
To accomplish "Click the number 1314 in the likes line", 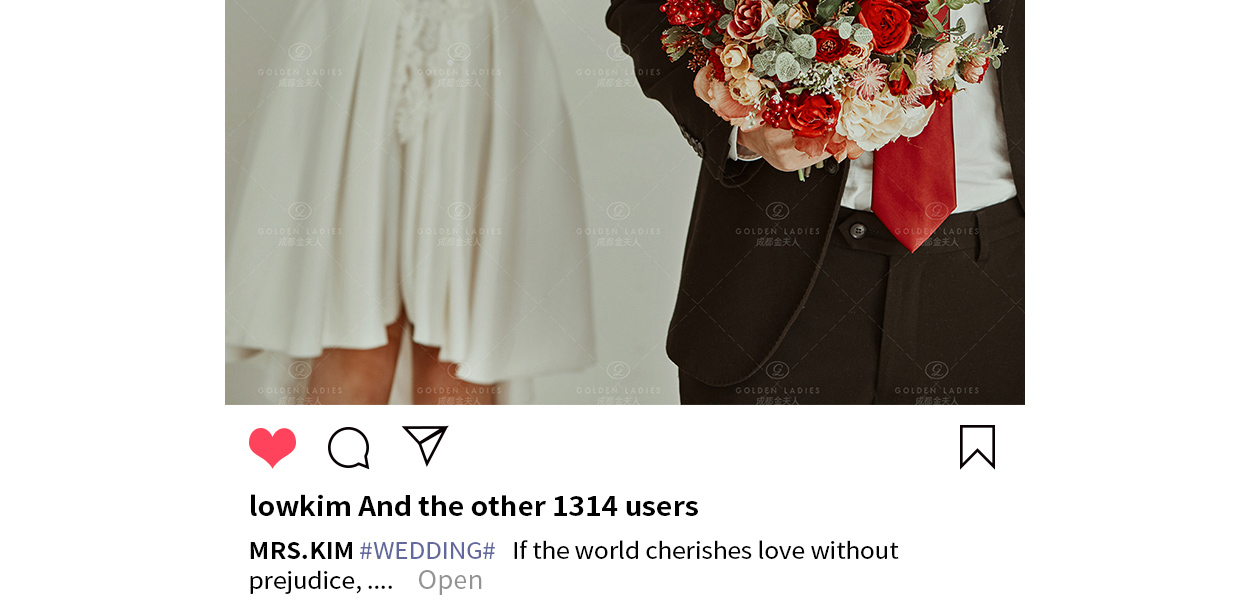I will pos(585,506).
